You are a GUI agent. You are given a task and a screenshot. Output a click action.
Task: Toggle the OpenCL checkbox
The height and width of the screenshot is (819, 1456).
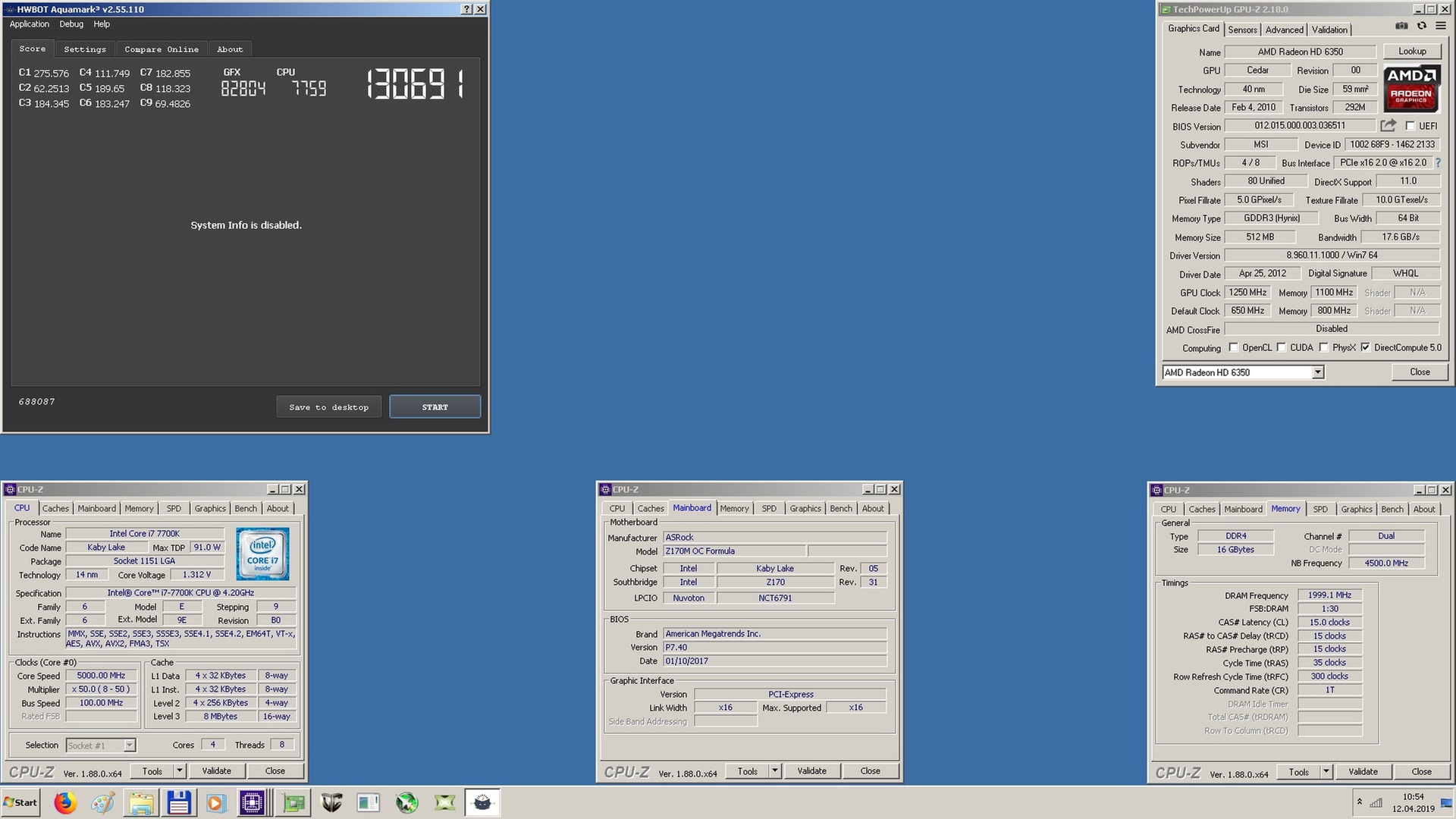coord(1233,347)
